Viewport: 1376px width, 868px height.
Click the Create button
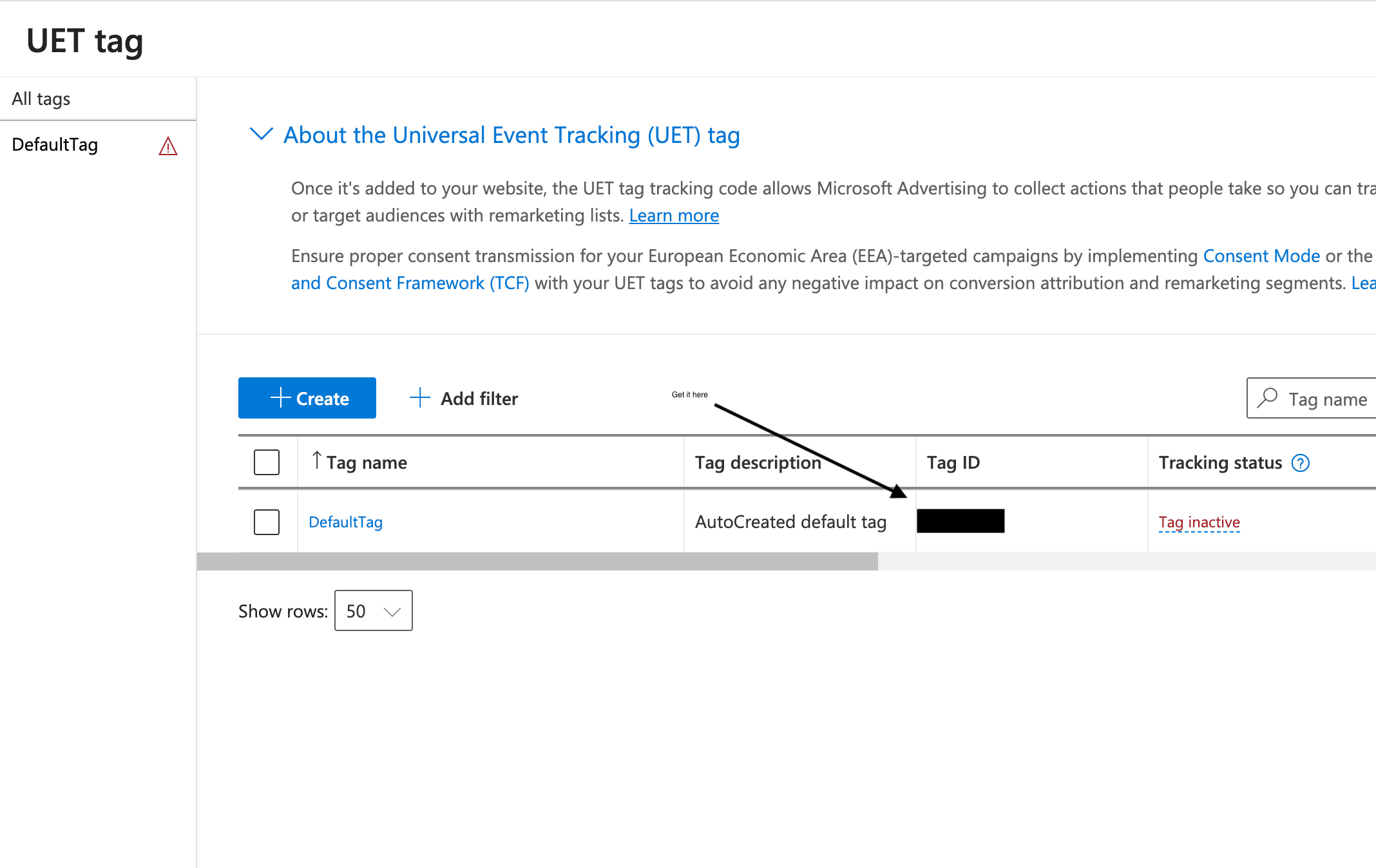(x=307, y=398)
